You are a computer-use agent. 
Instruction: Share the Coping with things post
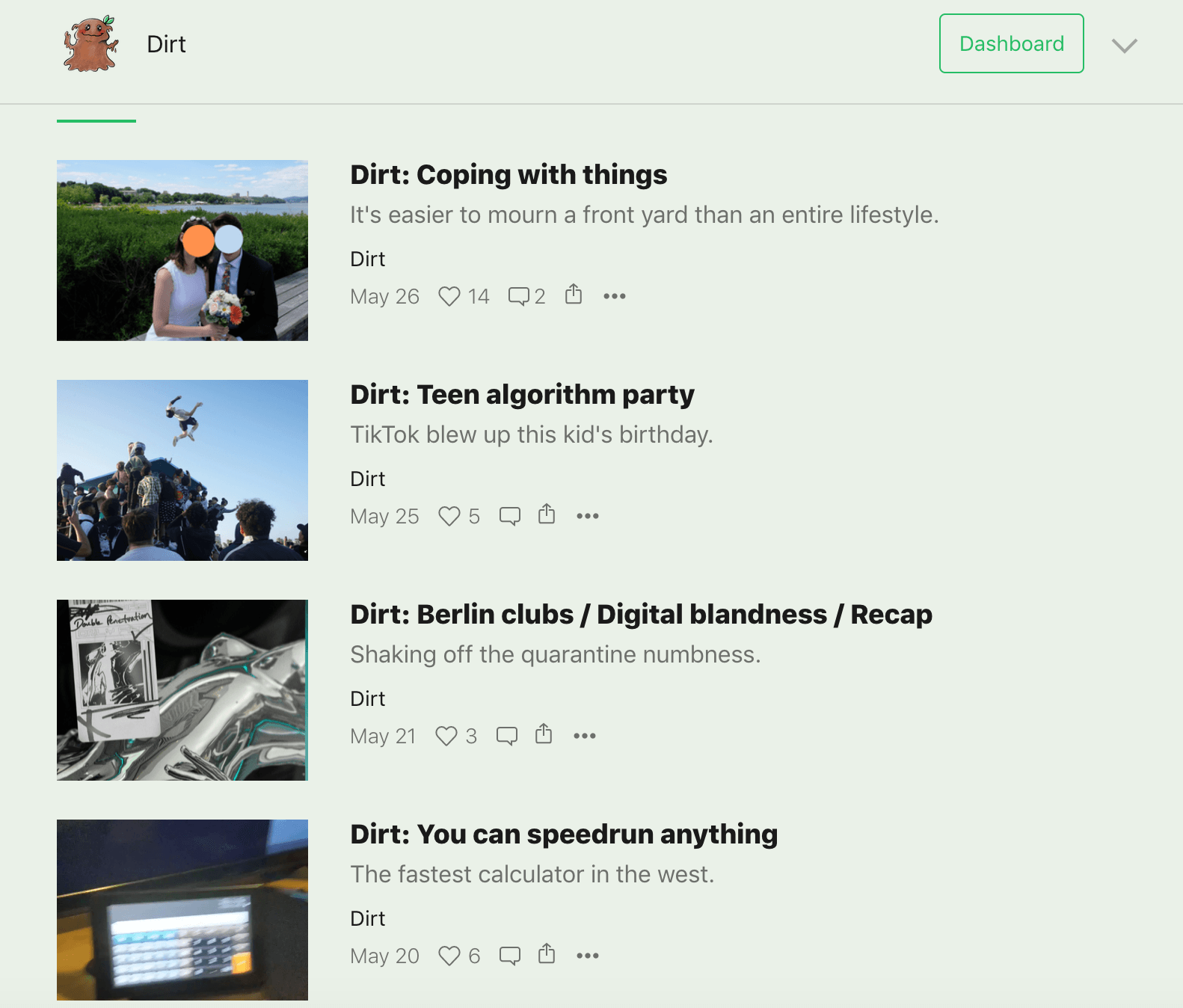coord(574,294)
